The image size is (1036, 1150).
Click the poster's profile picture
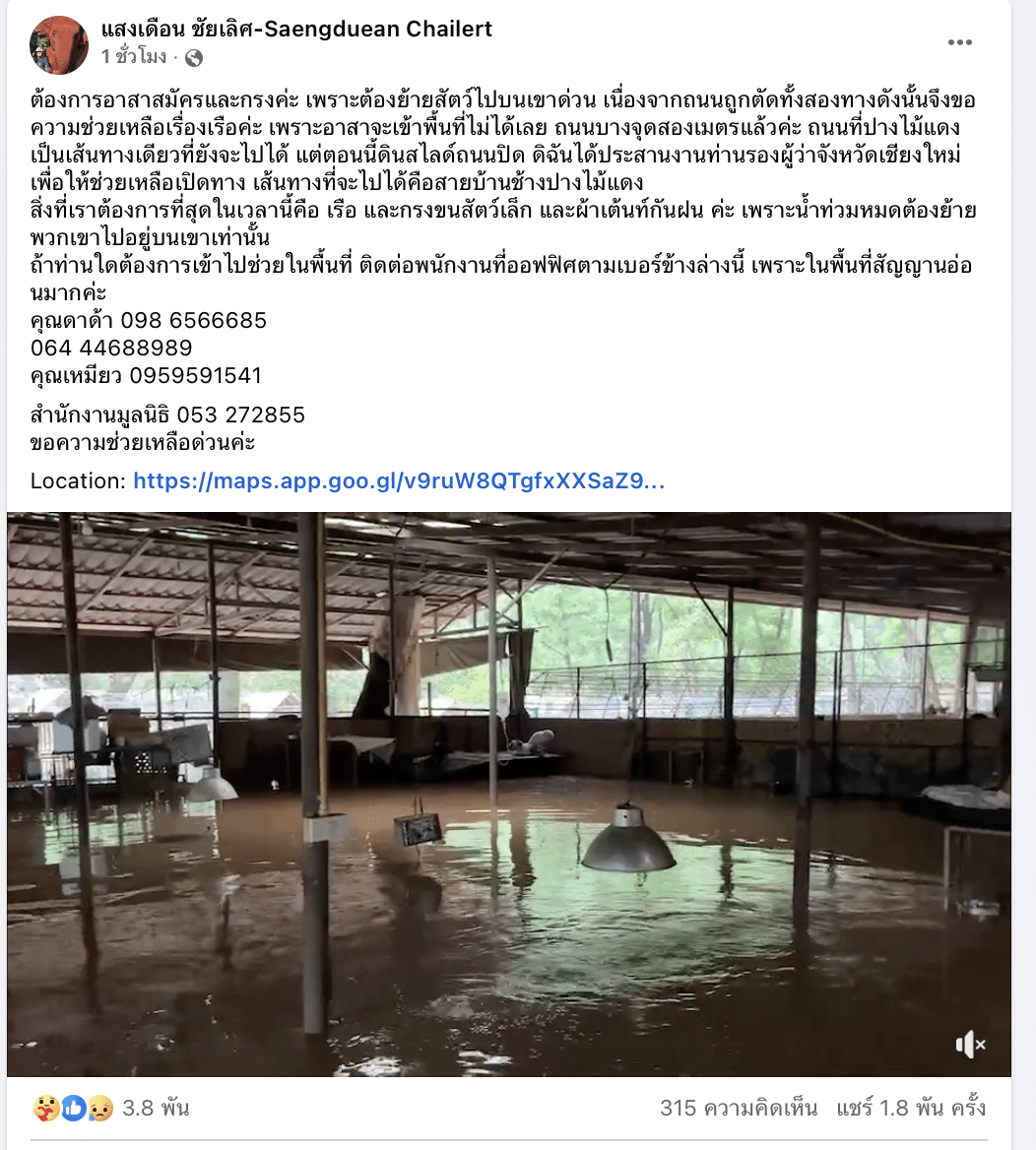pyautogui.click(x=59, y=44)
